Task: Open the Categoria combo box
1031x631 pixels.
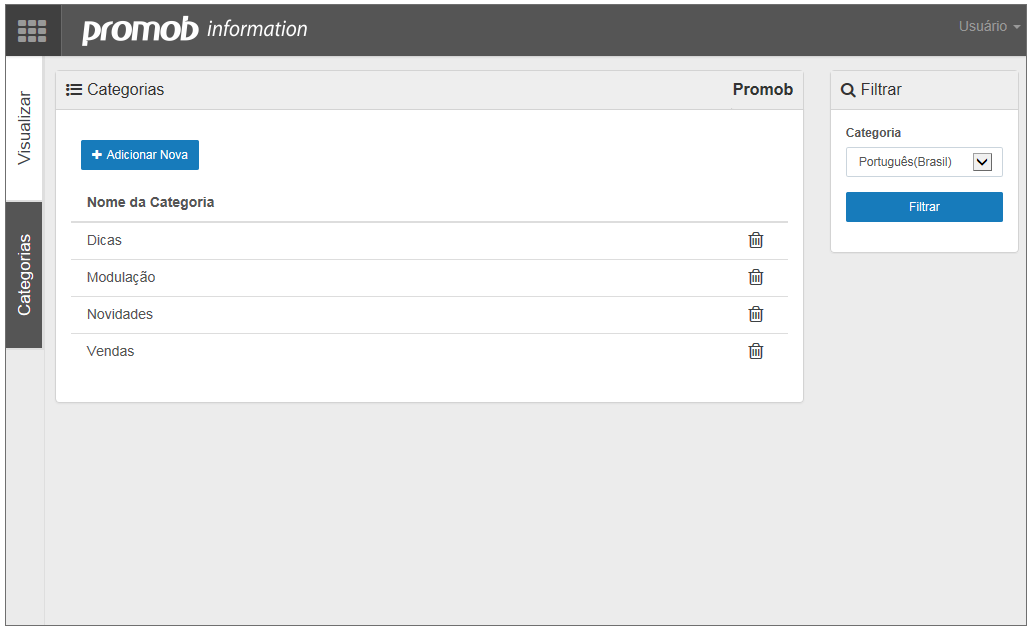Action: click(924, 162)
